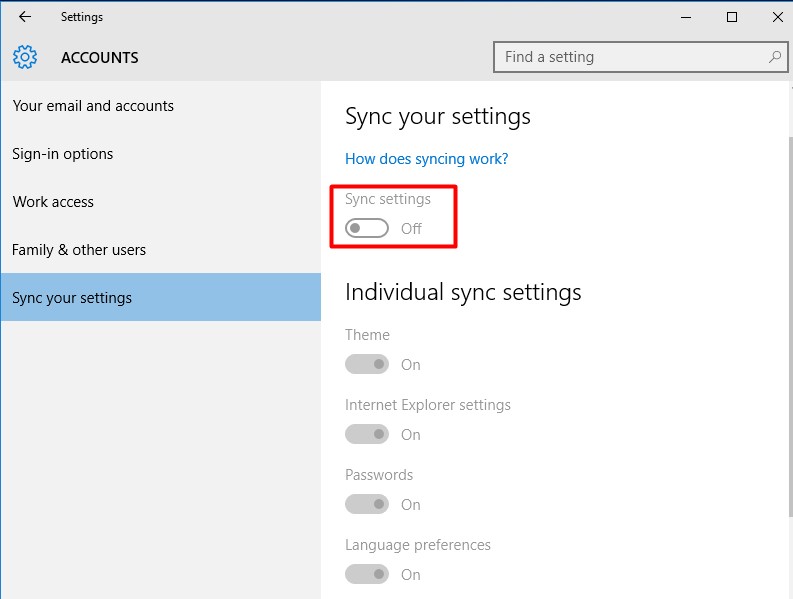This screenshot has width=793, height=599.
Task: Go to Sign-in options
Action: pos(62,154)
